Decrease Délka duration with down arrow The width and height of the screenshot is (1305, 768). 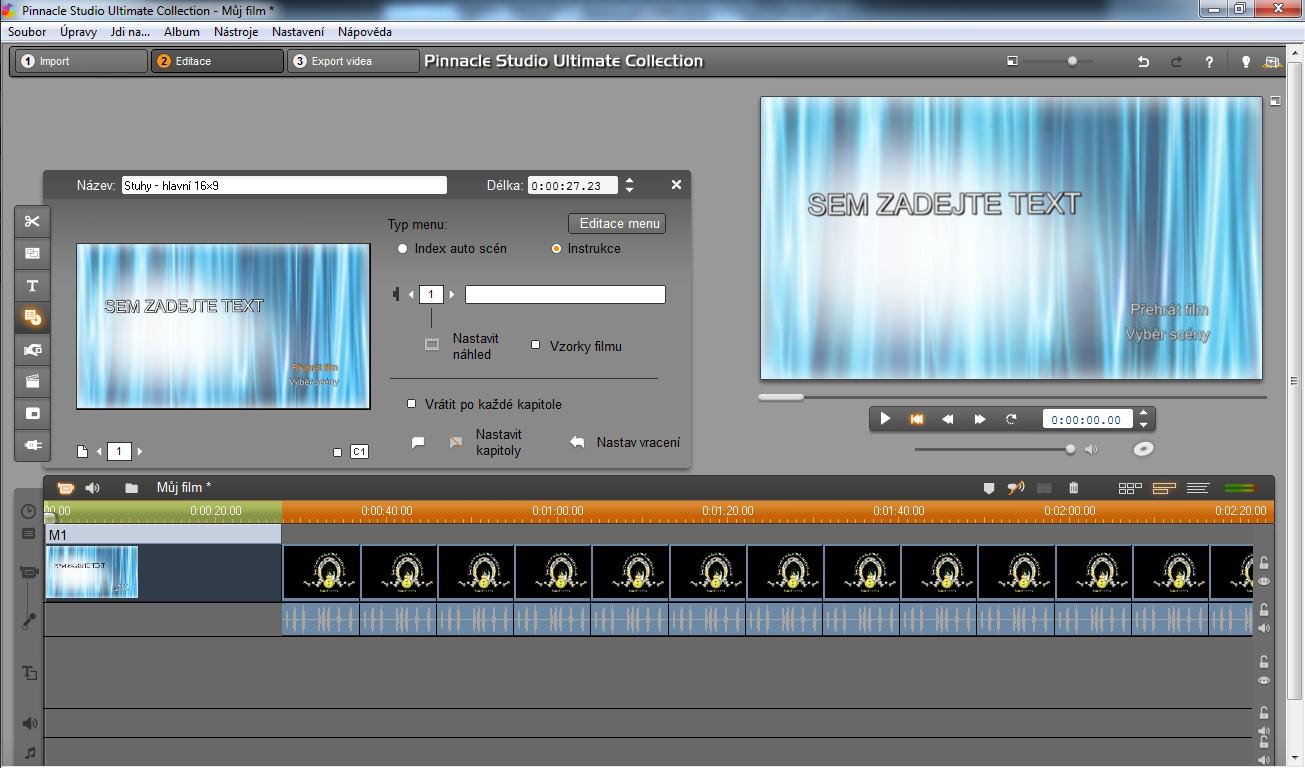pos(629,190)
